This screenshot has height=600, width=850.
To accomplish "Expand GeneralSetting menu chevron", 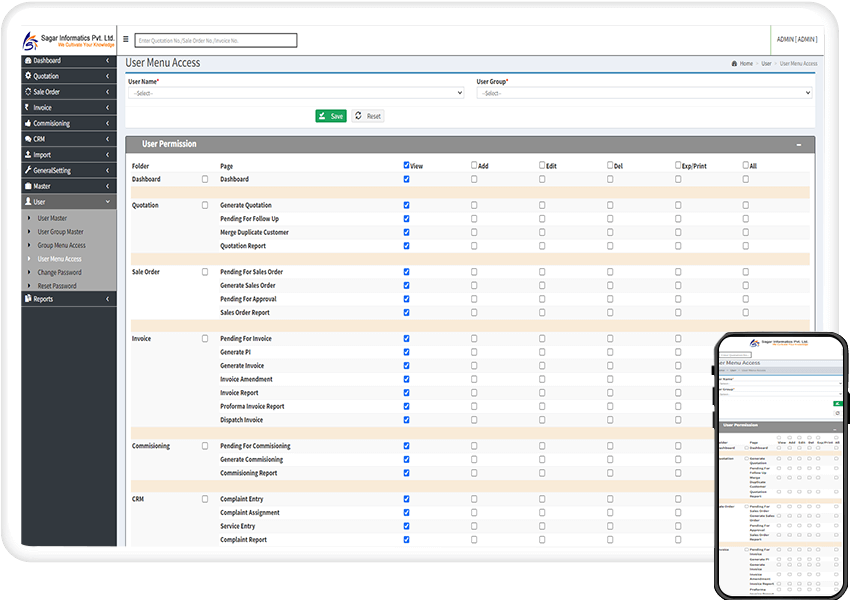I will pos(107,170).
